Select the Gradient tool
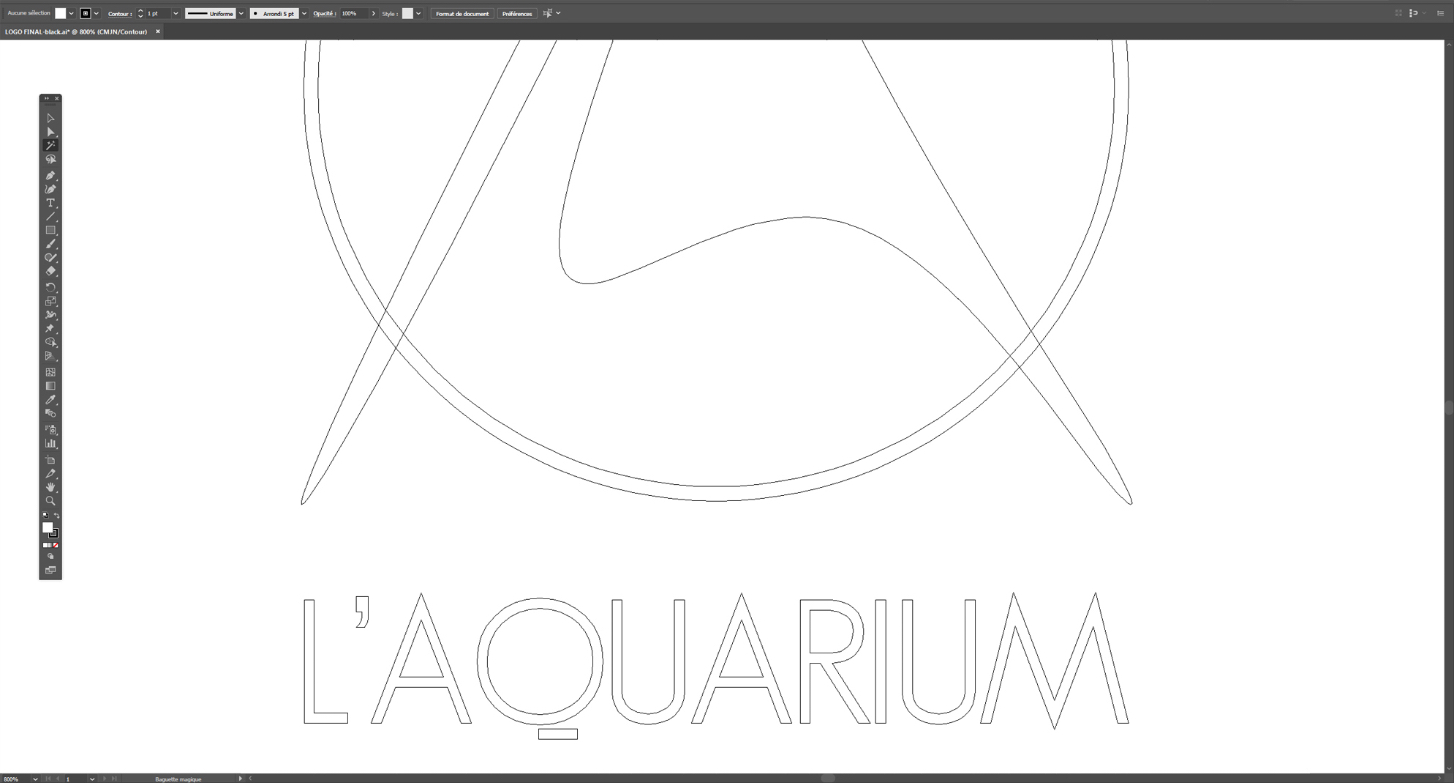1454x783 pixels. 50,386
